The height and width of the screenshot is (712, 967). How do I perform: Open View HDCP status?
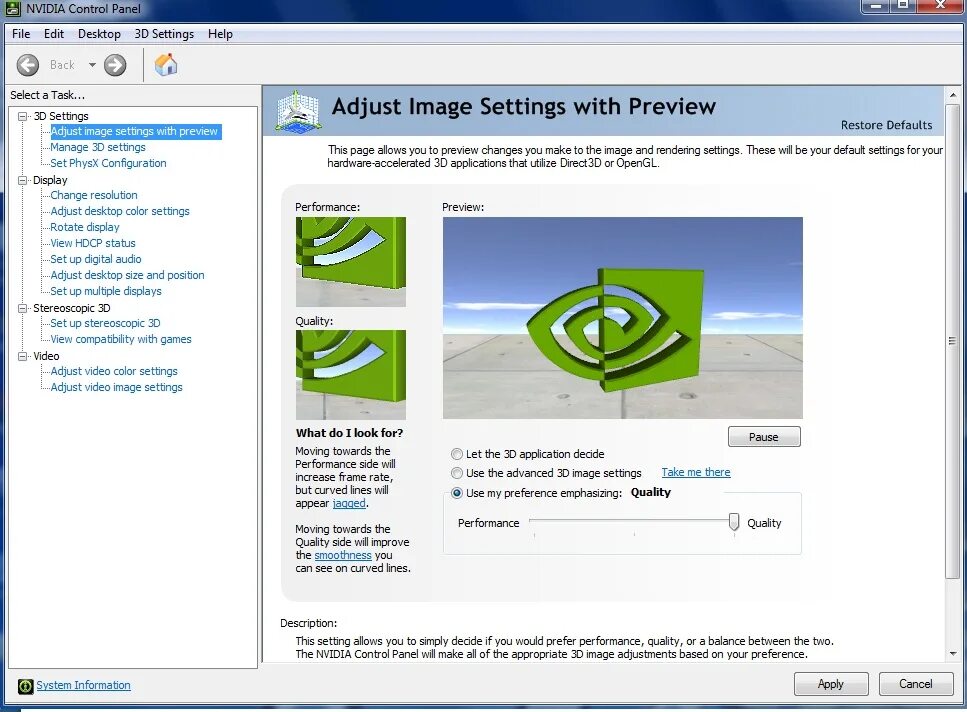click(93, 243)
